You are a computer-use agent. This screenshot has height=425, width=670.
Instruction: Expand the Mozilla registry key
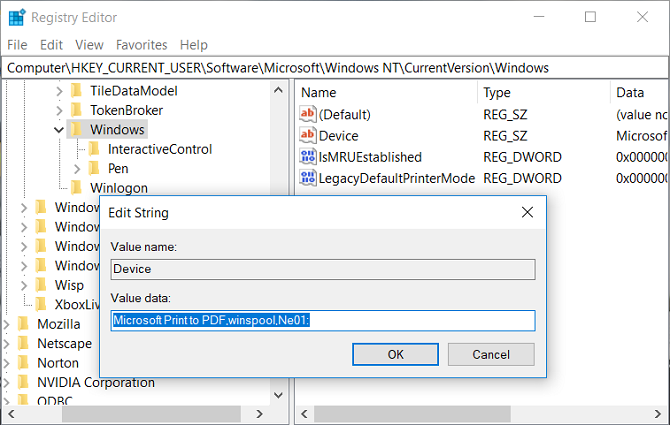point(8,325)
